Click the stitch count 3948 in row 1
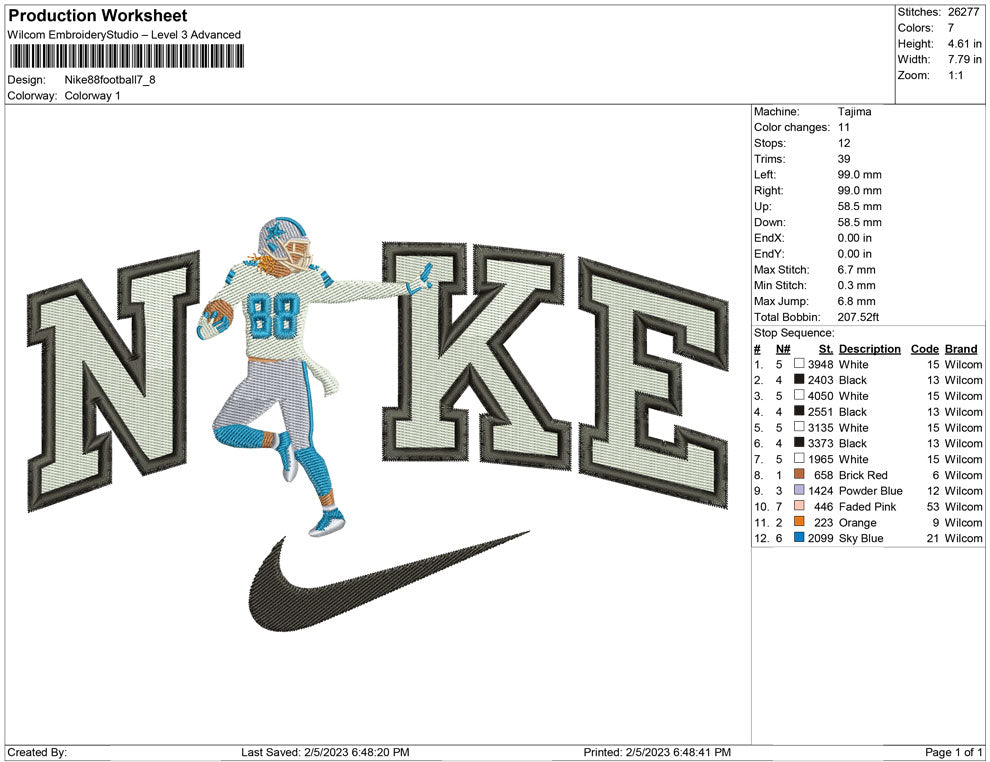This screenshot has height=762, width=990. (820, 364)
